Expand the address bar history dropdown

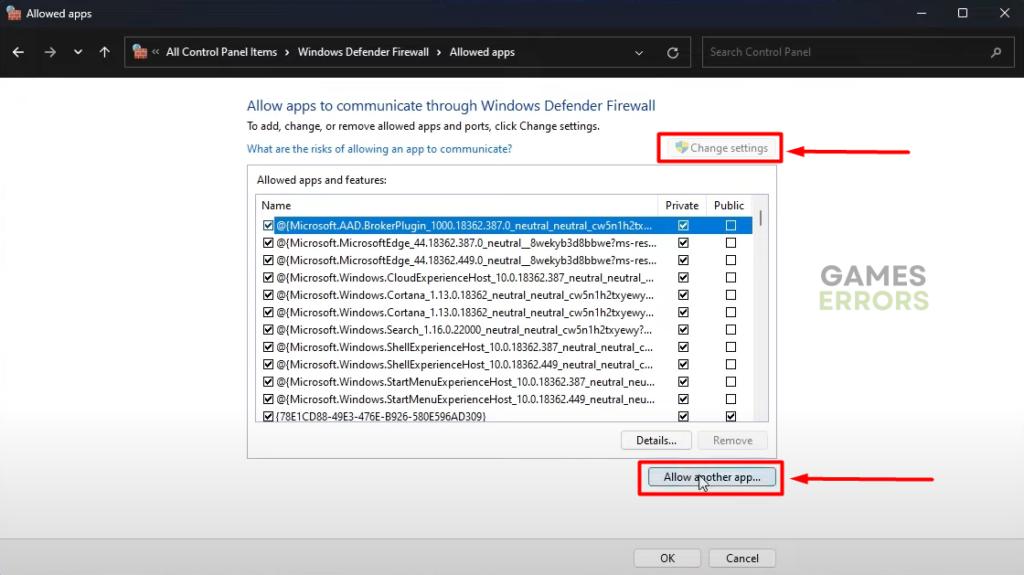639,52
